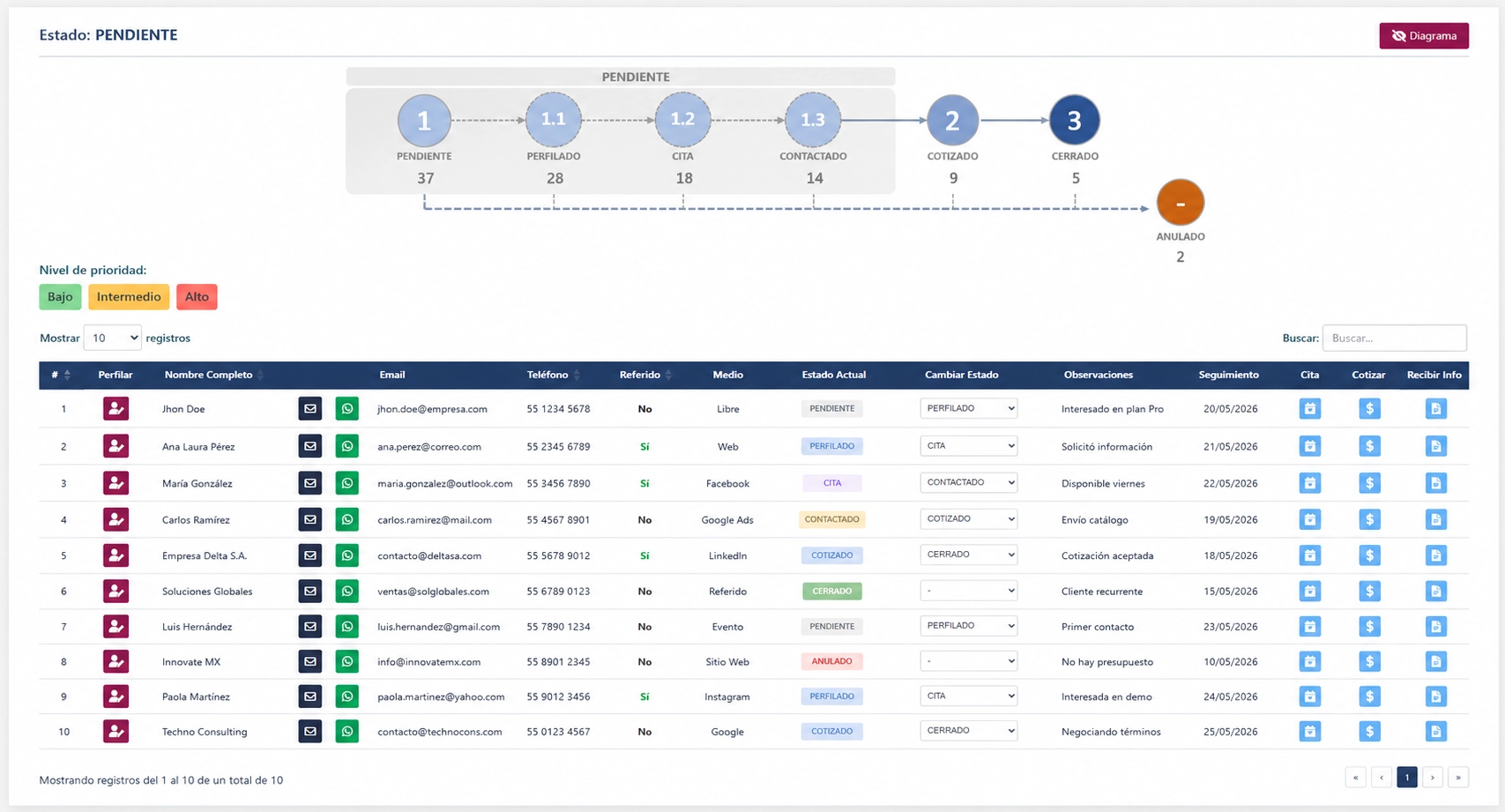Select stage 3 CERRADO circle
Screen dimensions: 1505x812
1075,120
